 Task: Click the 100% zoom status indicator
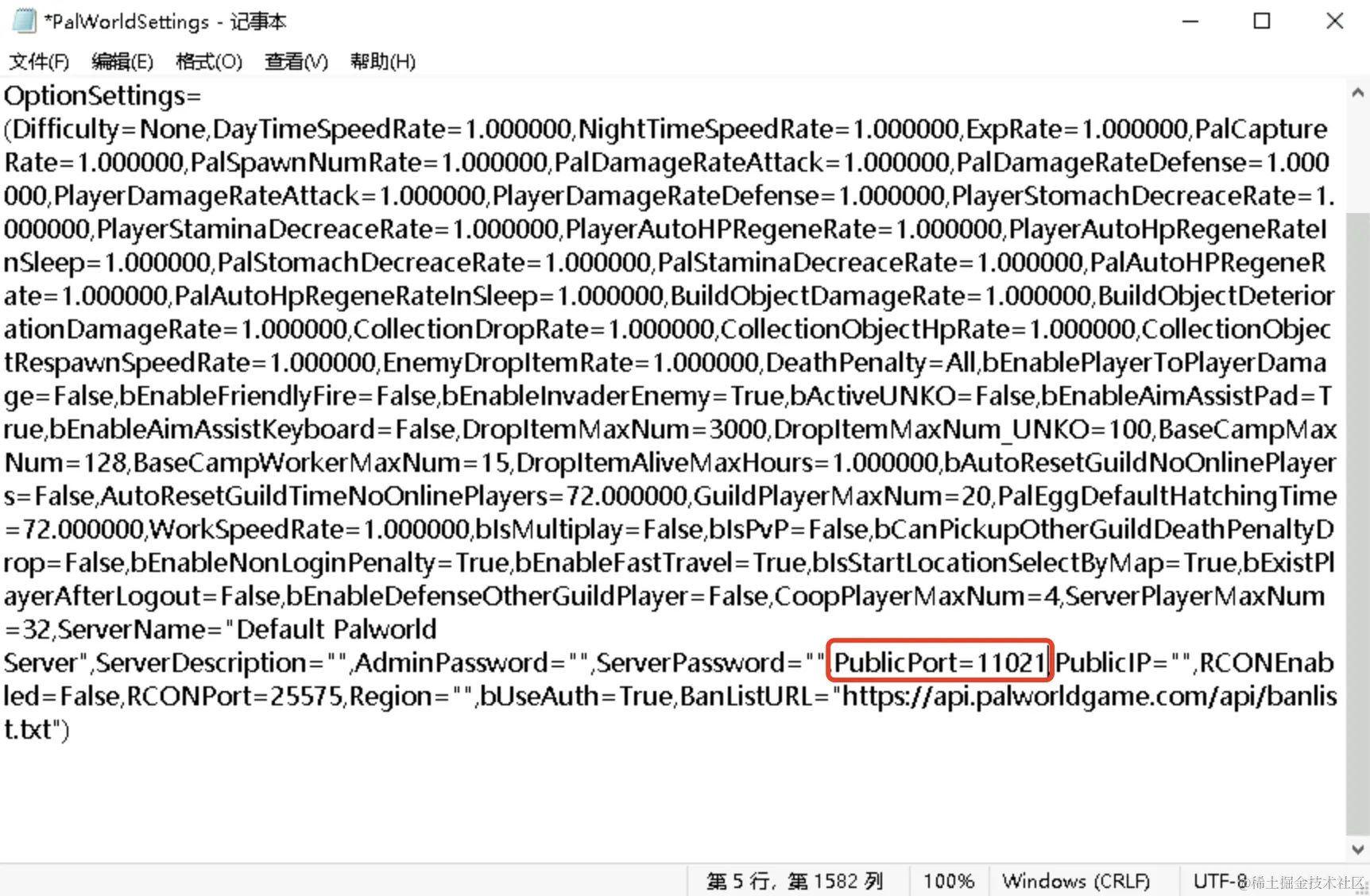tap(948, 881)
